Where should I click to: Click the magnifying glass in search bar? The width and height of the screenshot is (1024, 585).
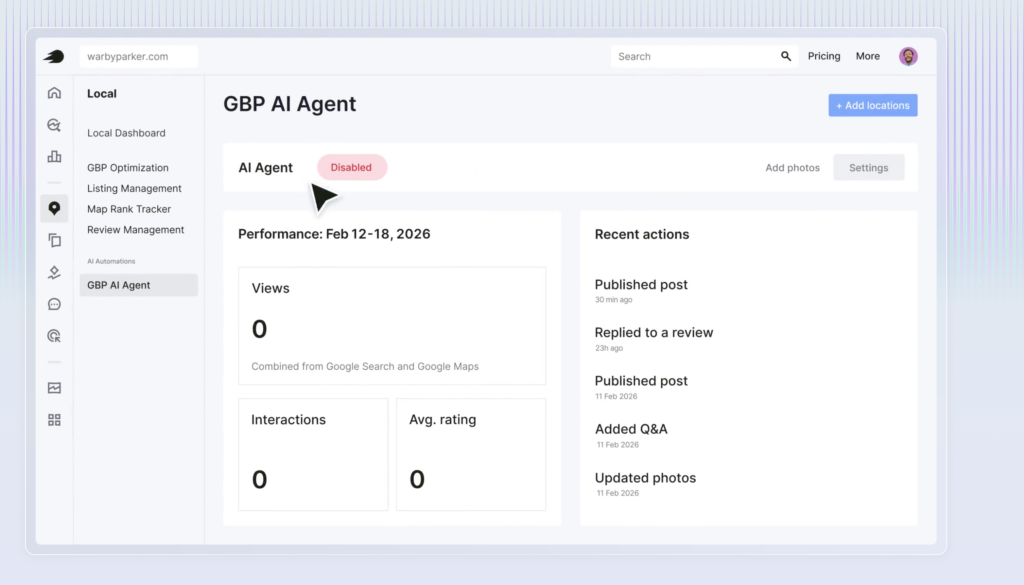point(786,56)
